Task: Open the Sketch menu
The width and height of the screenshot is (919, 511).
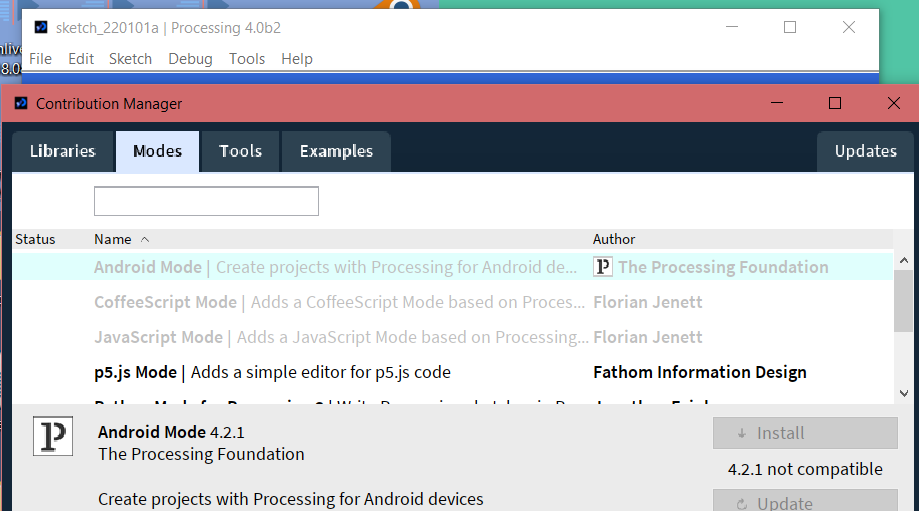Action: (x=130, y=59)
